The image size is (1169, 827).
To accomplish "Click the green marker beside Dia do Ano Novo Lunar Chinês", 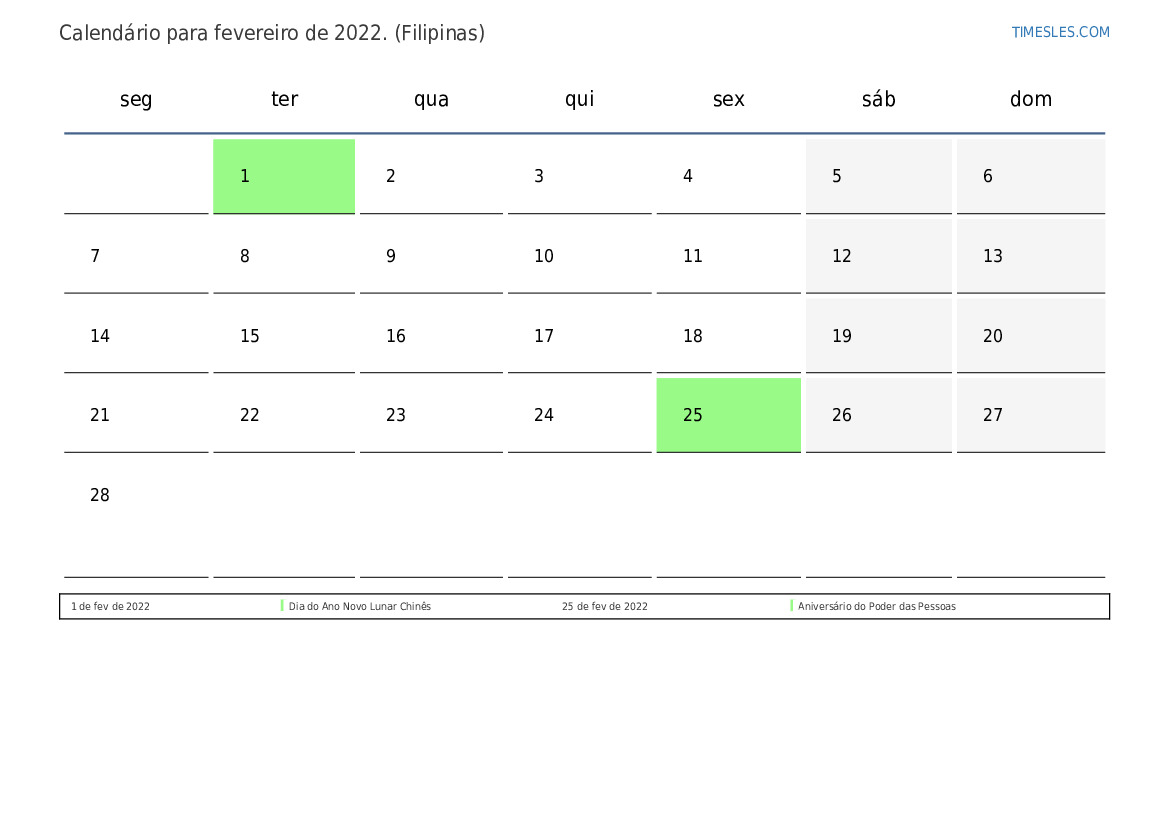I will [282, 606].
